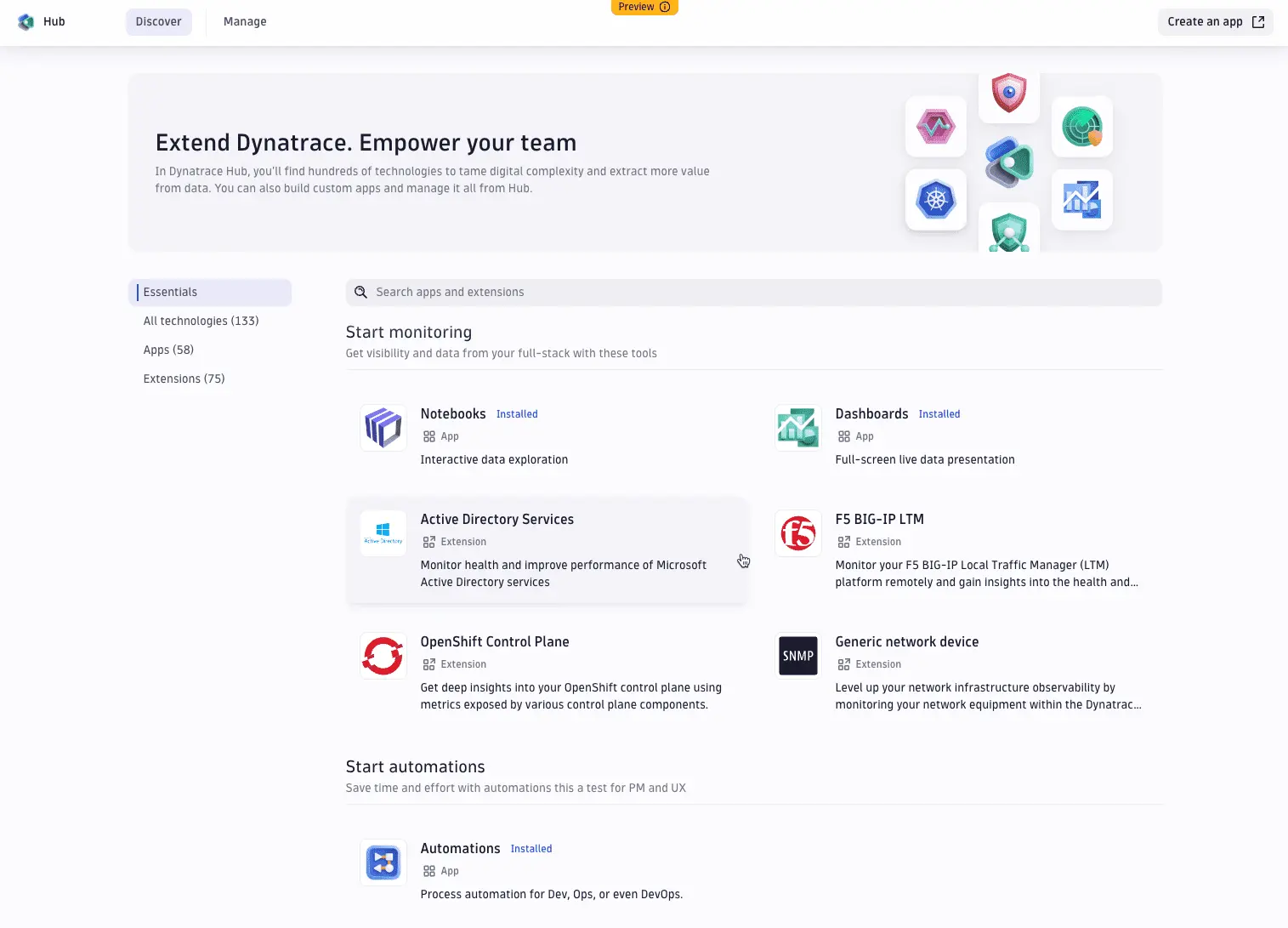1288x928 pixels.
Task: Open the Notebooks app icon
Action: [383, 427]
